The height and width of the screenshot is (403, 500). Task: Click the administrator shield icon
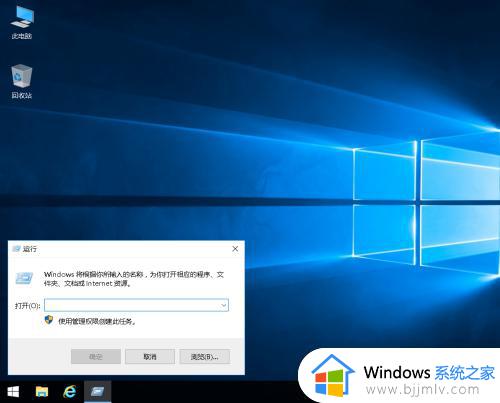tap(49, 320)
